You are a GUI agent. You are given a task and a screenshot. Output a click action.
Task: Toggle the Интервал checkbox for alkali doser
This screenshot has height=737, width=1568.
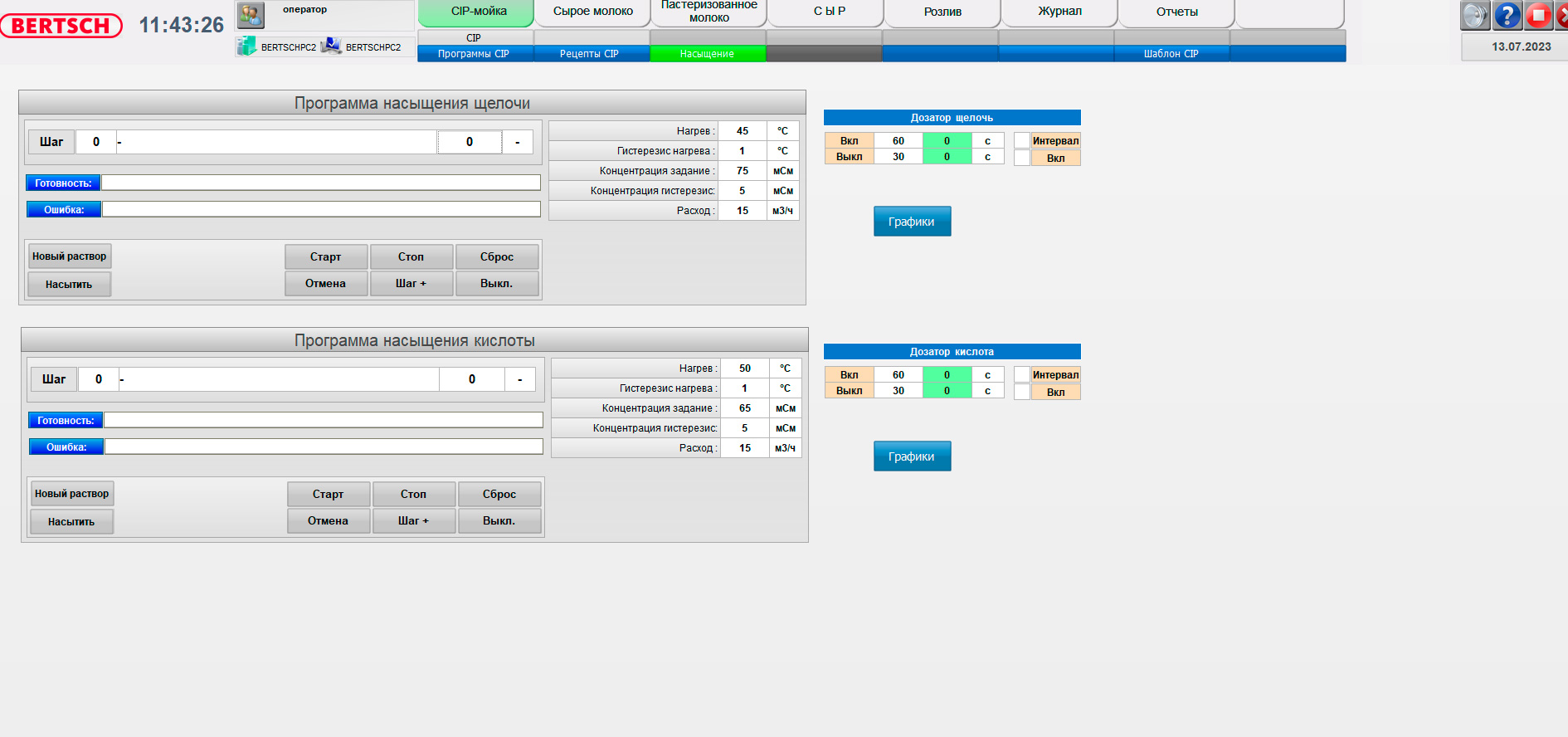1022,140
